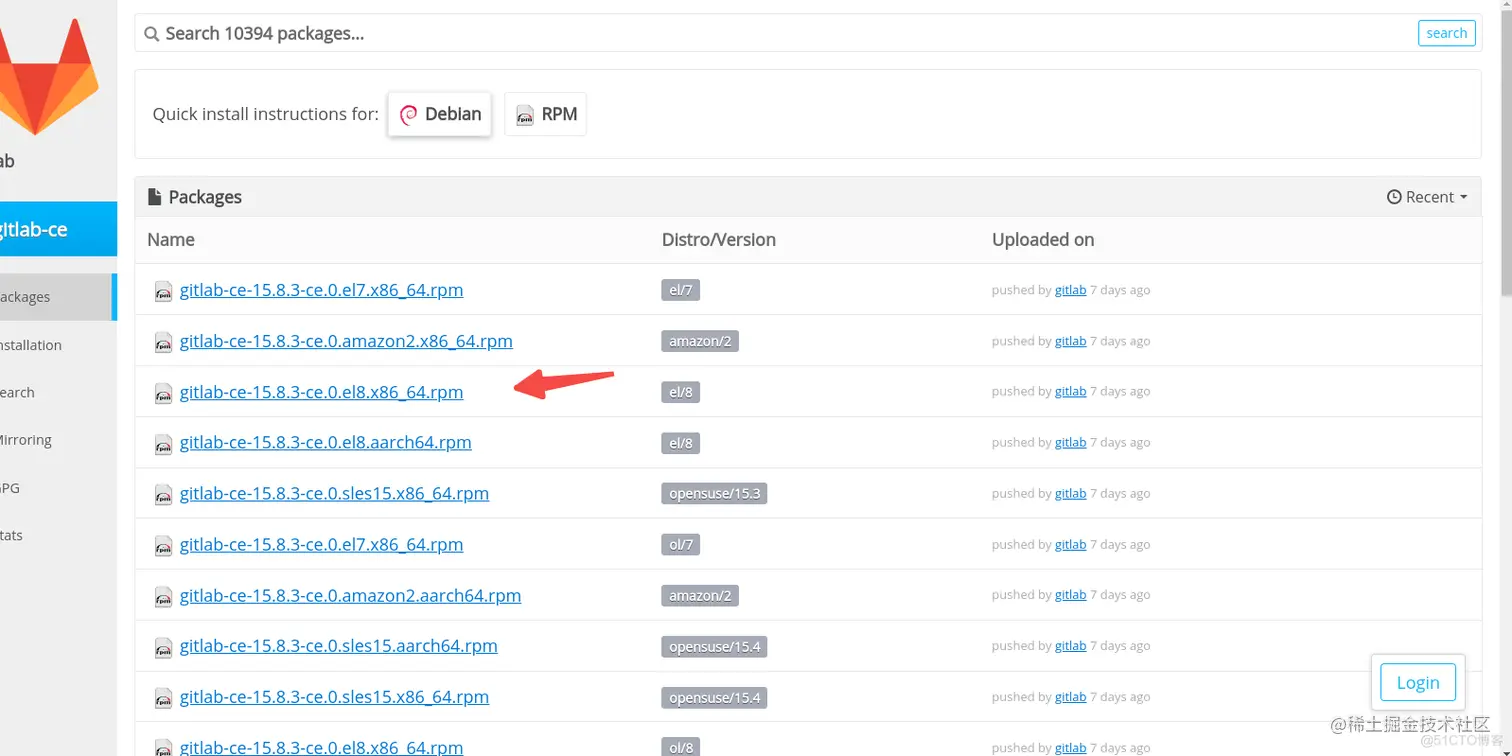Click the search magnifier icon
Viewport: 1512px width, 756px height.
[x=152, y=34]
